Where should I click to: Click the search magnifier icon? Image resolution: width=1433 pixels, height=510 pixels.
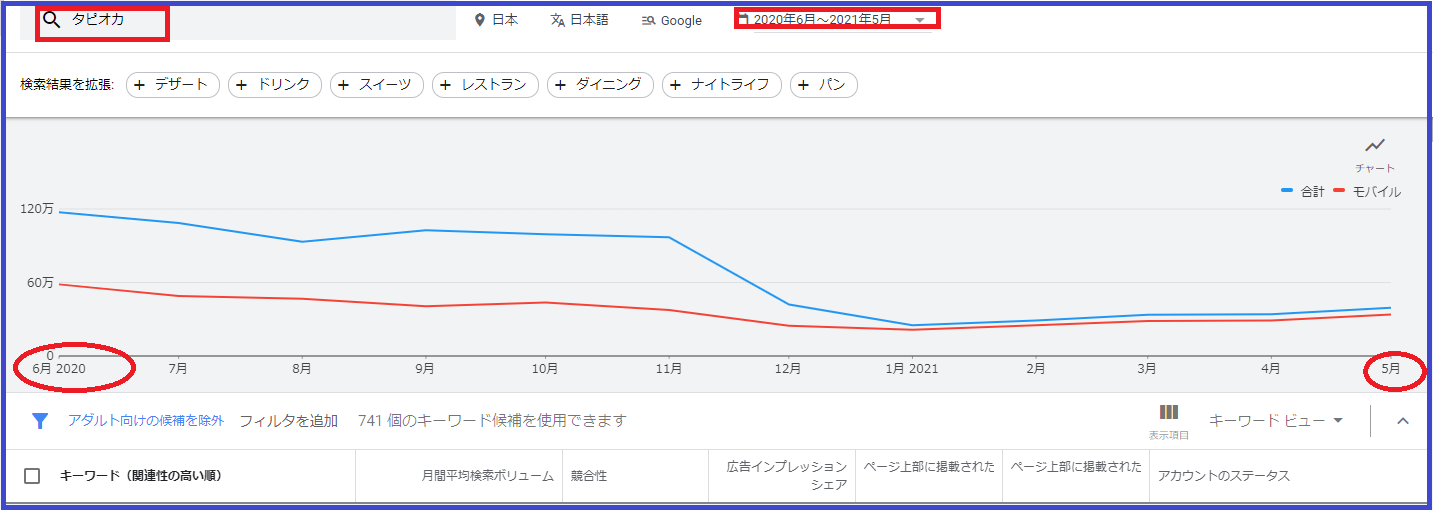tap(52, 19)
